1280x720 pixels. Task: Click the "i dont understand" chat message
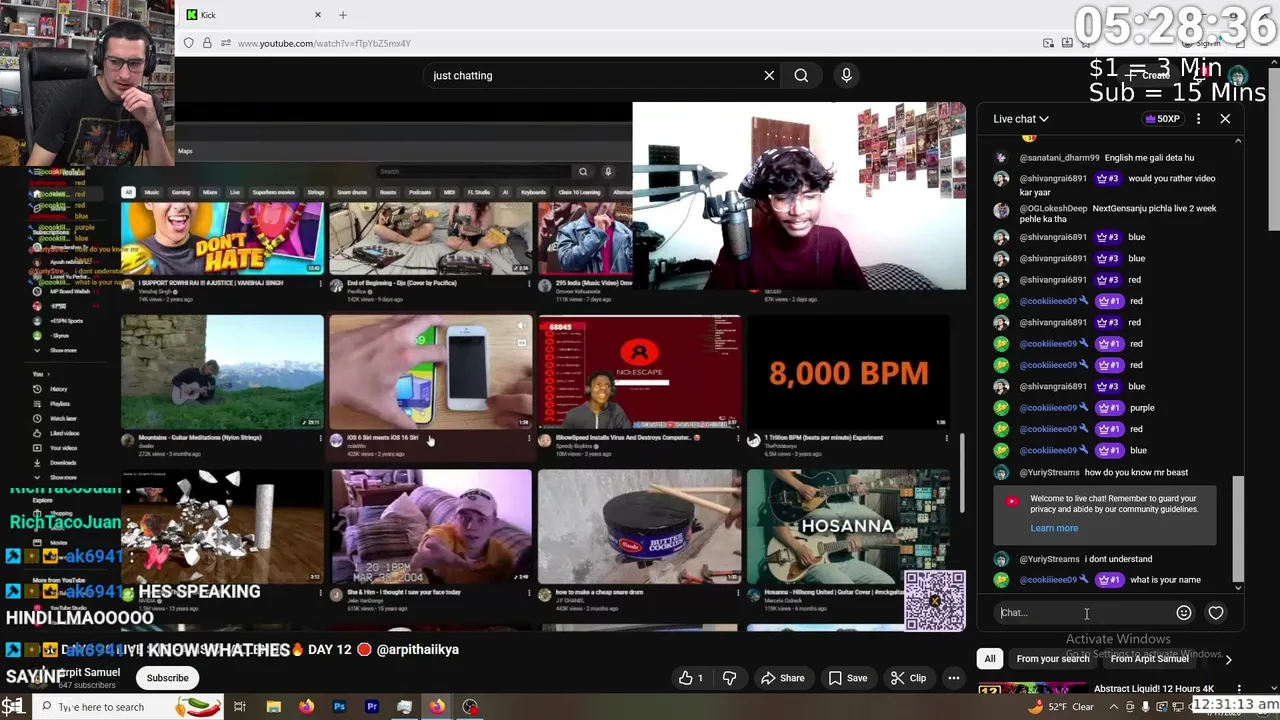pyautogui.click(x=1118, y=559)
